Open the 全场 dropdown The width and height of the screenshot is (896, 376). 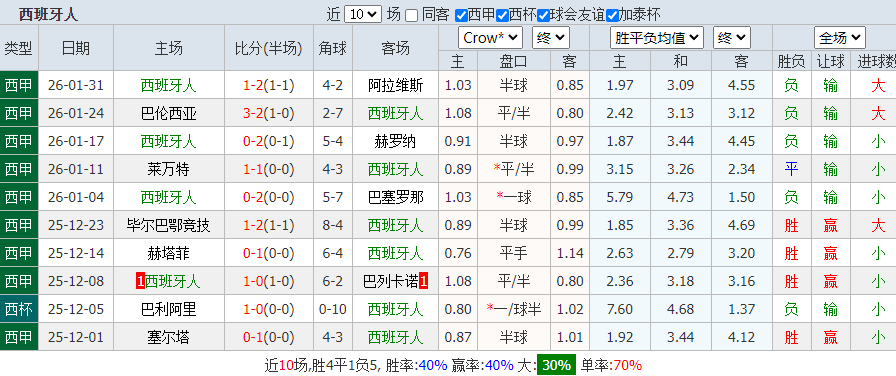click(x=839, y=38)
